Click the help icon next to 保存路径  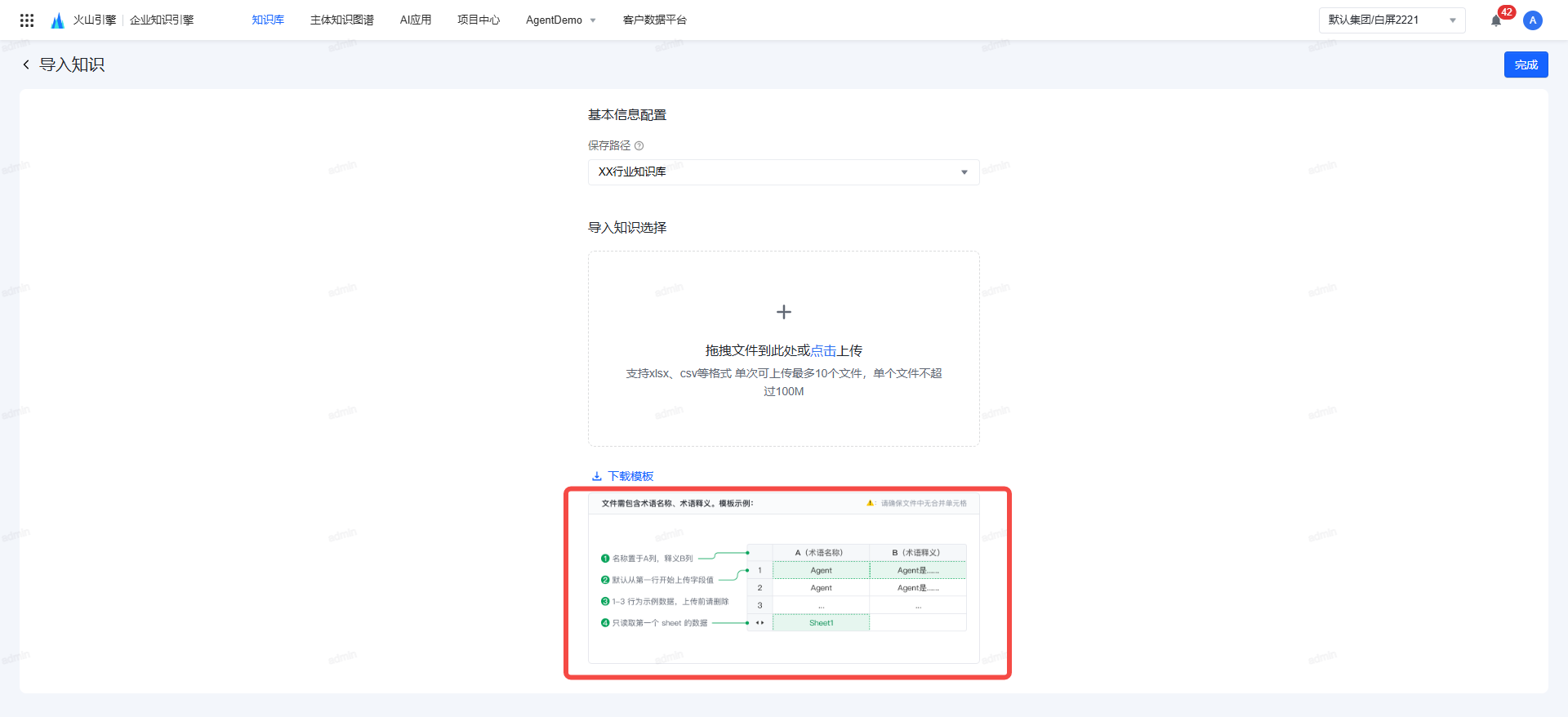(639, 146)
